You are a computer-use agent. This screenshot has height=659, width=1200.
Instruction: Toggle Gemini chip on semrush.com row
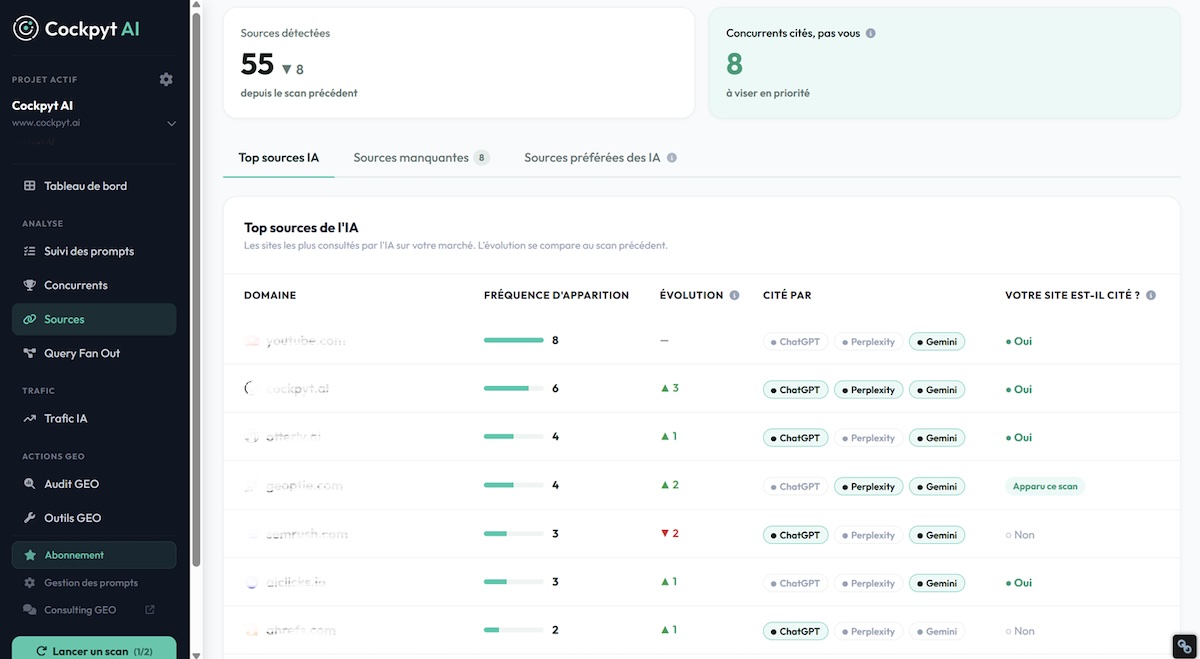point(936,535)
